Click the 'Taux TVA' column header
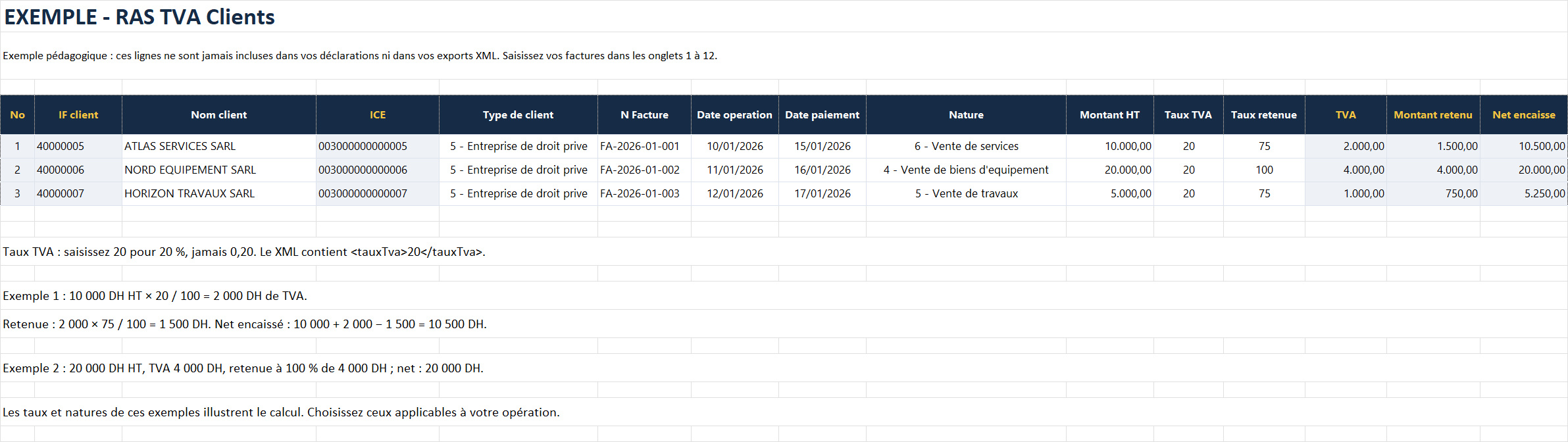 (1188, 114)
